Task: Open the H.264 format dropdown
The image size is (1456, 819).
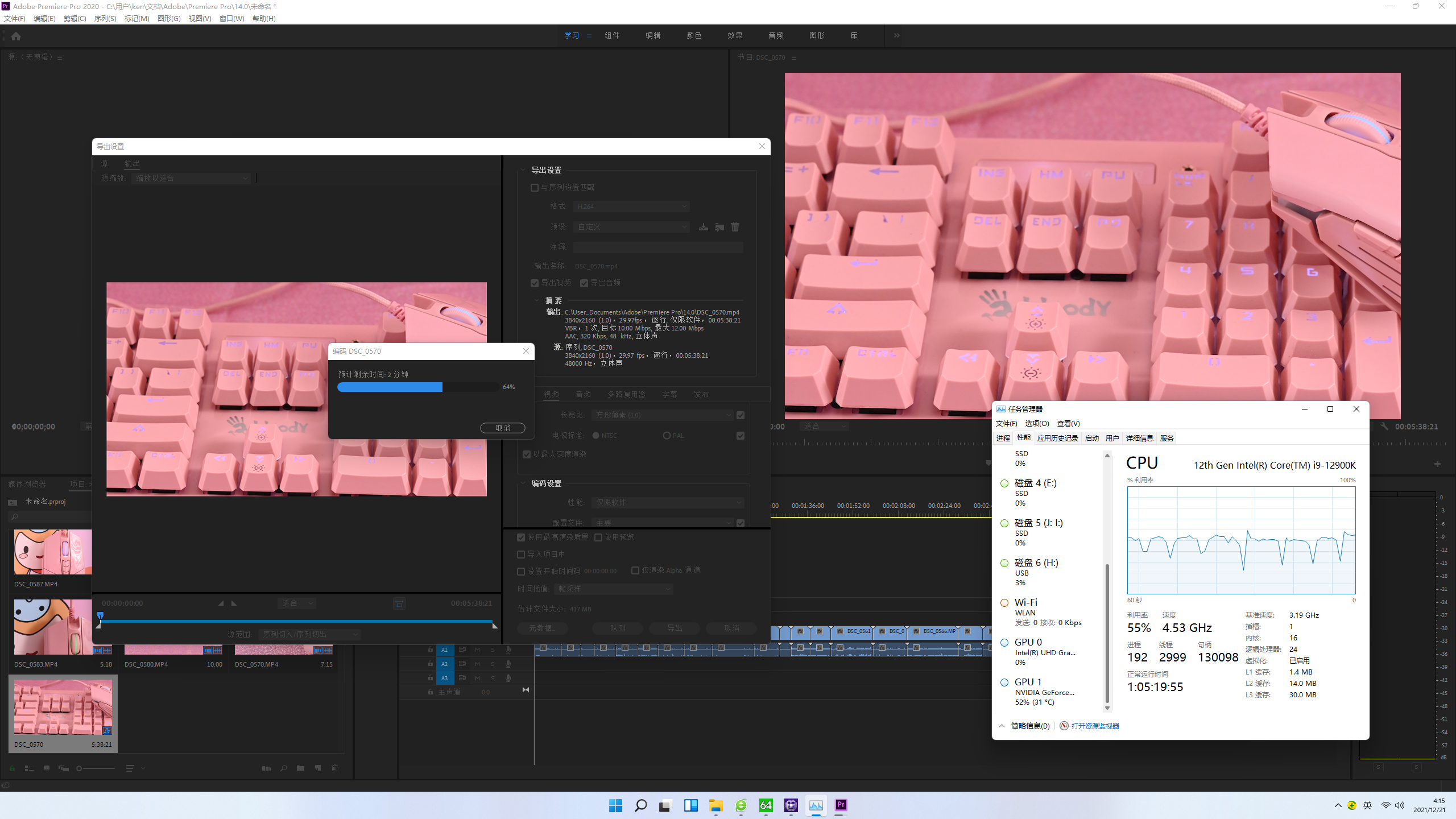Action: click(631, 206)
